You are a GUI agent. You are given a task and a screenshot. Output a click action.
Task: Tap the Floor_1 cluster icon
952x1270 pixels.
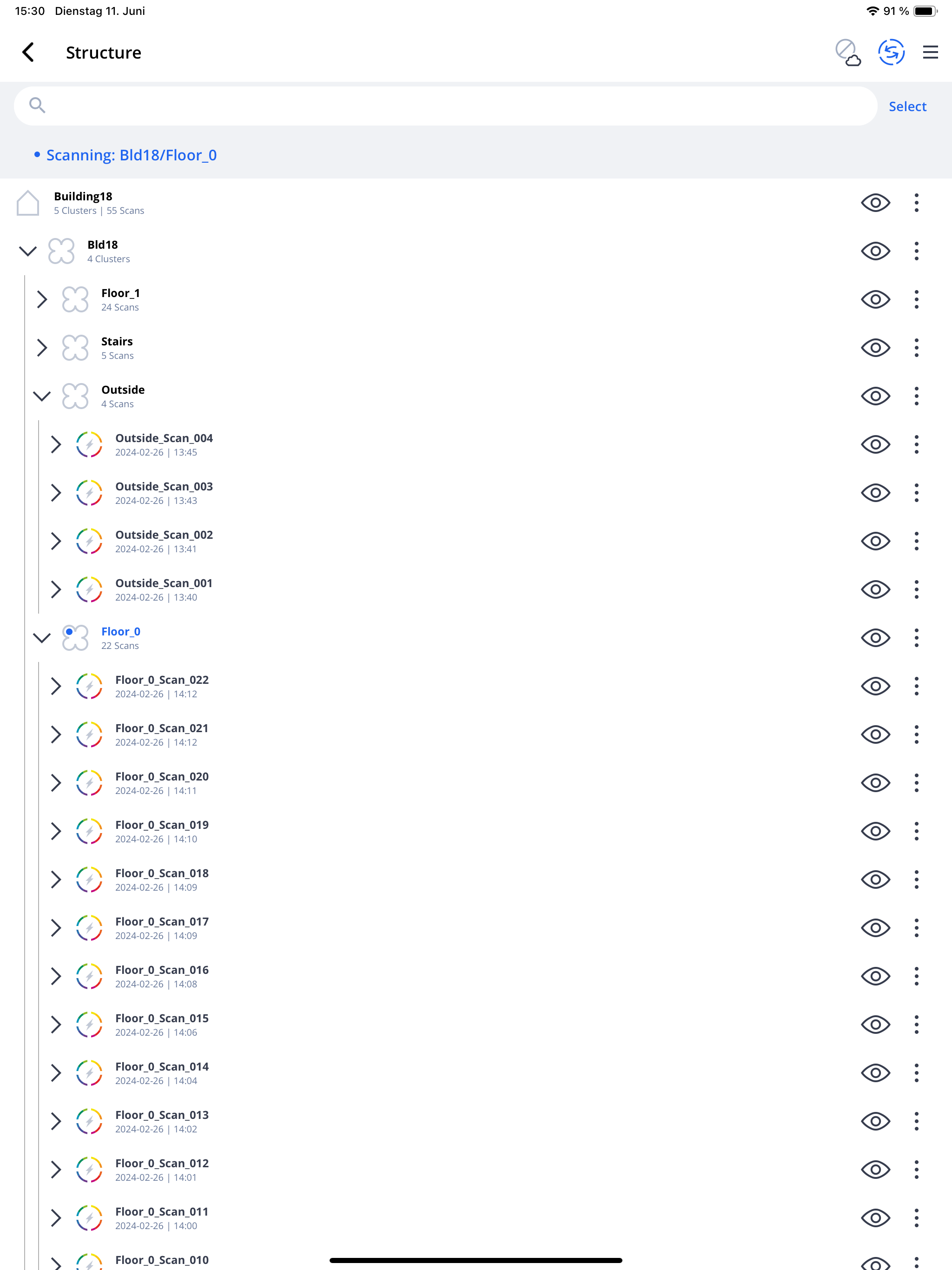pos(75,299)
